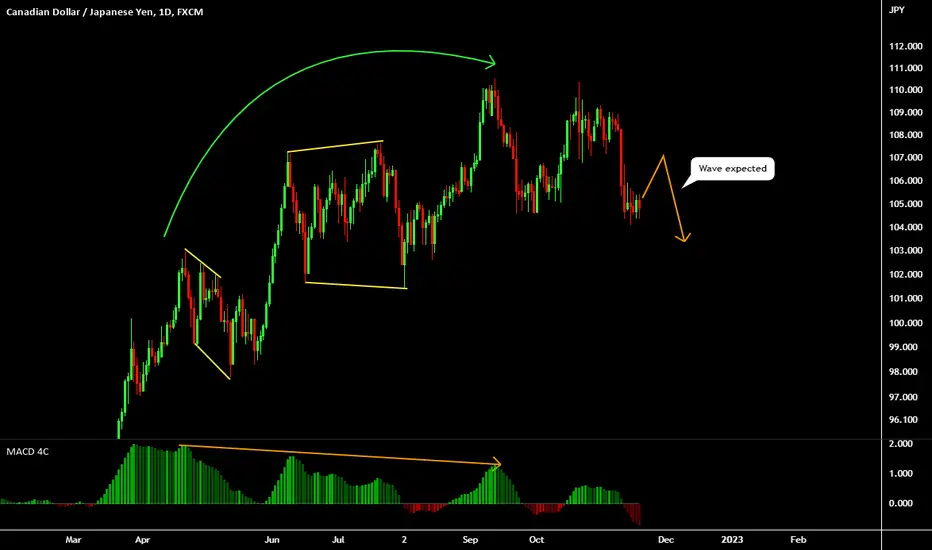Click the Jun date label
The width and height of the screenshot is (932, 550).
272,540
